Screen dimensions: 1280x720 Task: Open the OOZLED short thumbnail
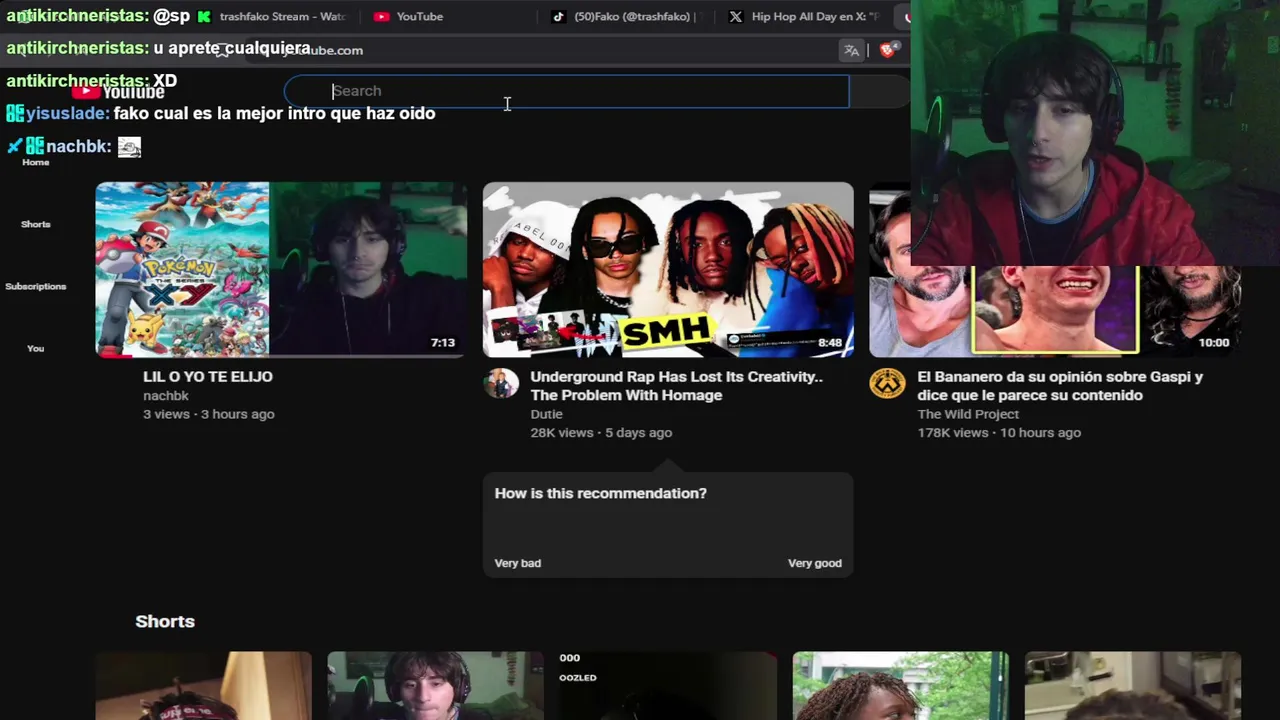click(668, 686)
